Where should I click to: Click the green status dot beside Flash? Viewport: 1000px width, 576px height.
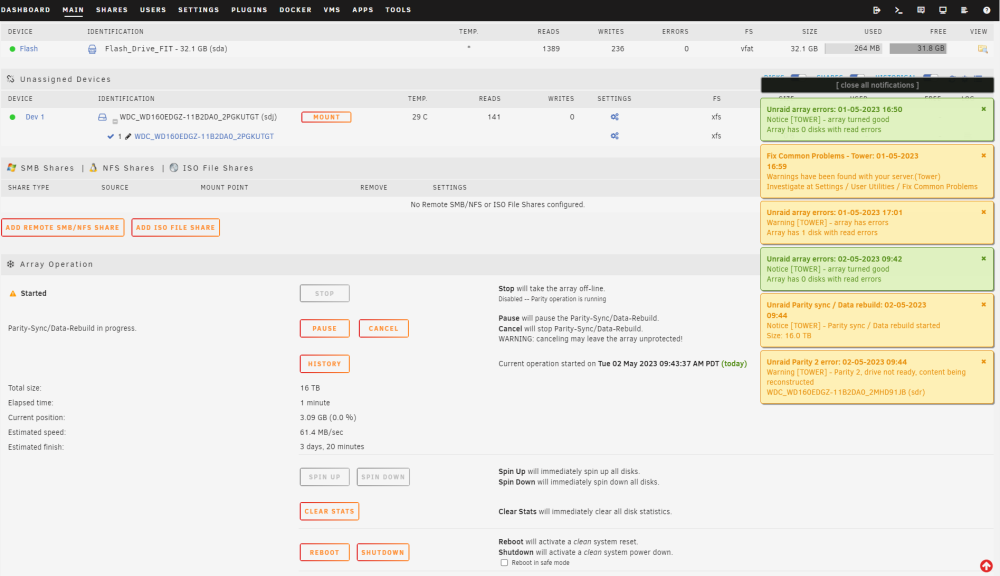(x=12, y=48)
